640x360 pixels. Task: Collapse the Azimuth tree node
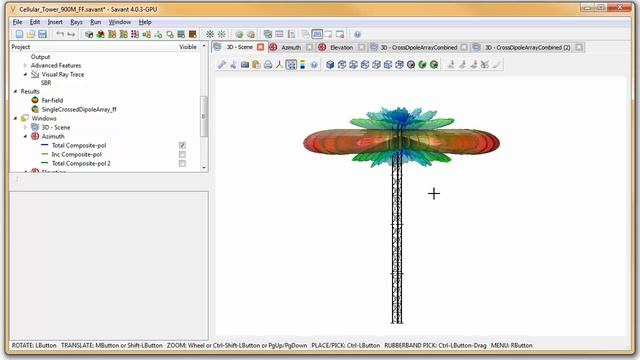(x=25, y=136)
